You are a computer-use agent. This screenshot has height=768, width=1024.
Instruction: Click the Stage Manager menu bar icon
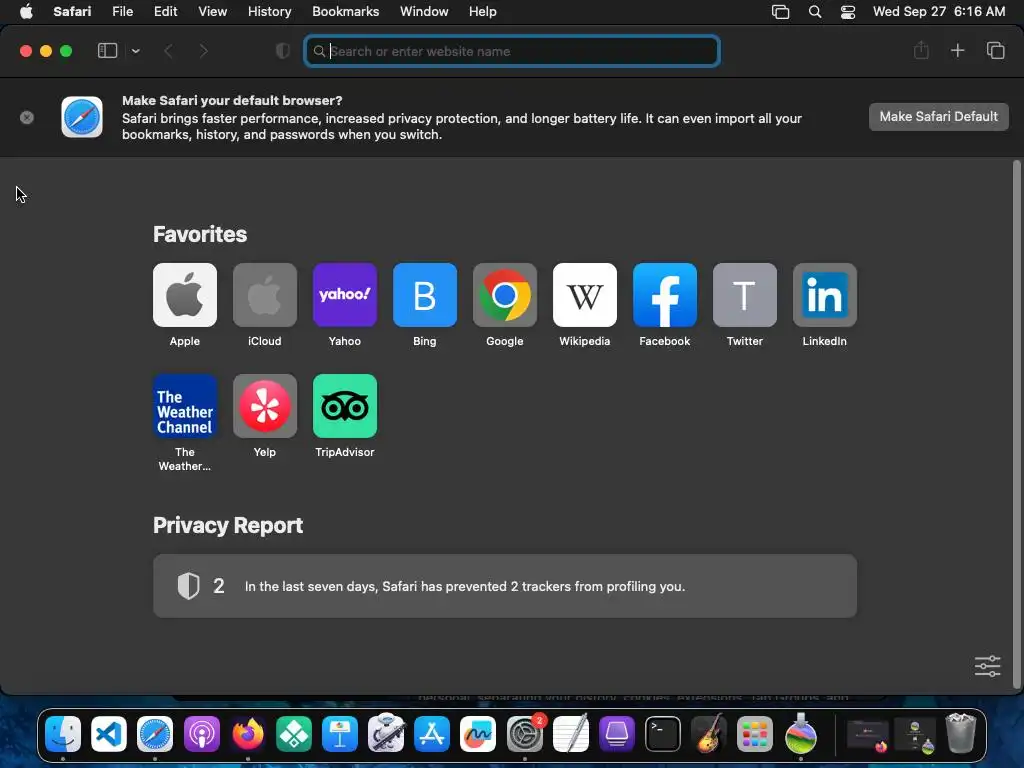pyautogui.click(x=780, y=12)
